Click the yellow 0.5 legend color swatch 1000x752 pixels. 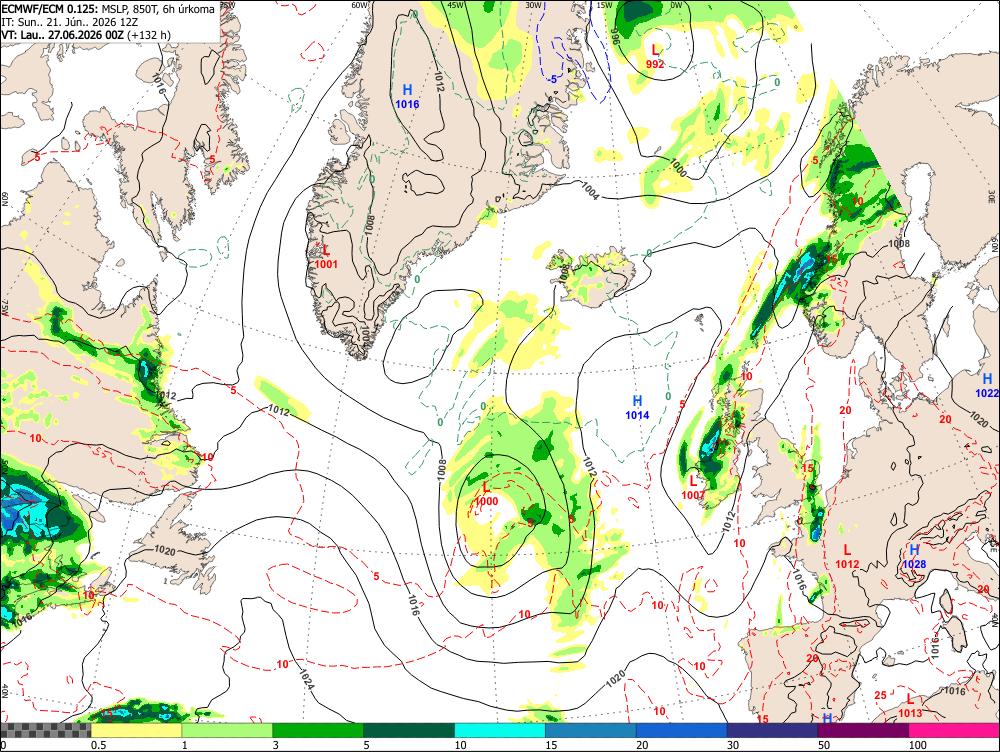click(x=136, y=730)
